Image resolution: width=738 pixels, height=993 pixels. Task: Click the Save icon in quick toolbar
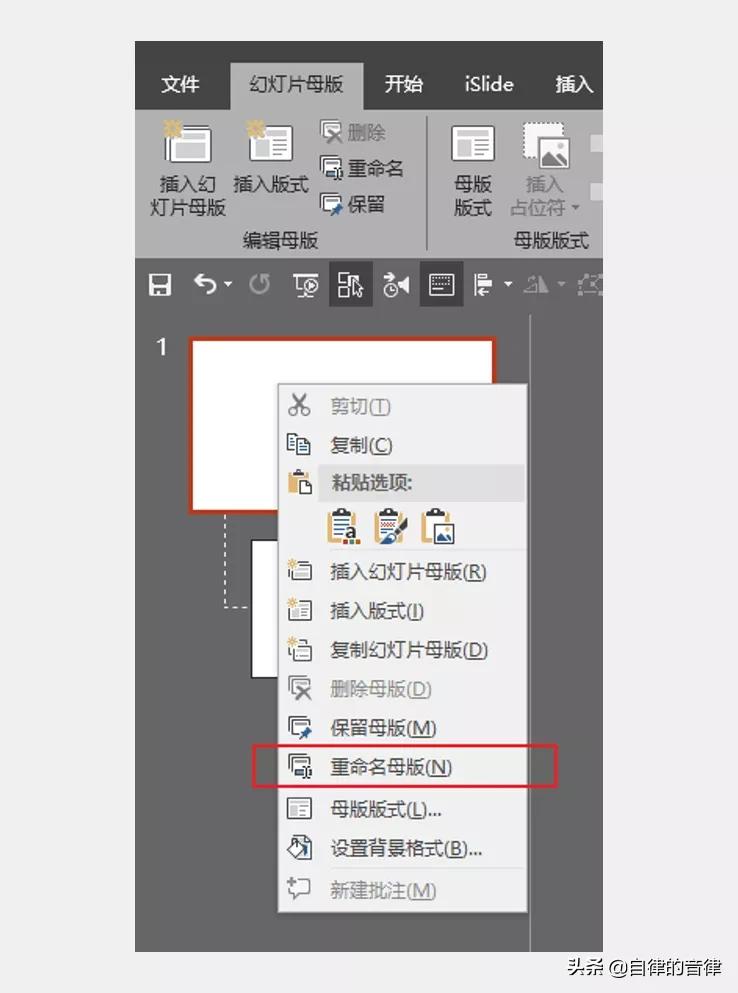(160, 285)
